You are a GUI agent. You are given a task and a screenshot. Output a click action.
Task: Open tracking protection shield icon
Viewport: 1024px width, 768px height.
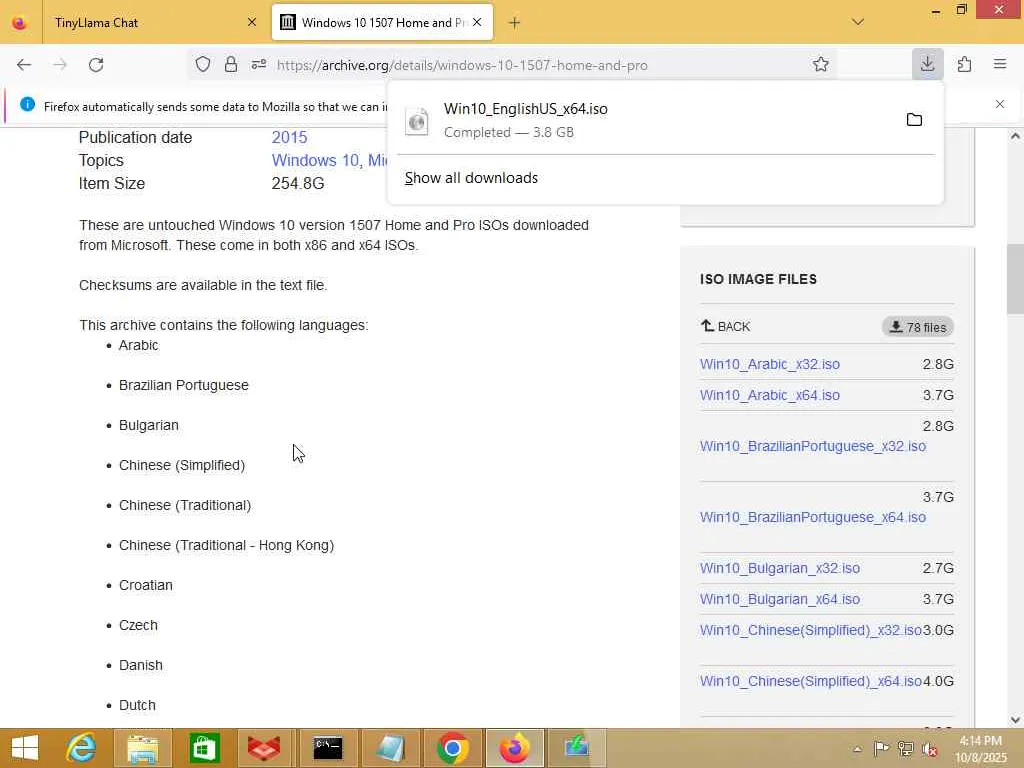(203, 65)
